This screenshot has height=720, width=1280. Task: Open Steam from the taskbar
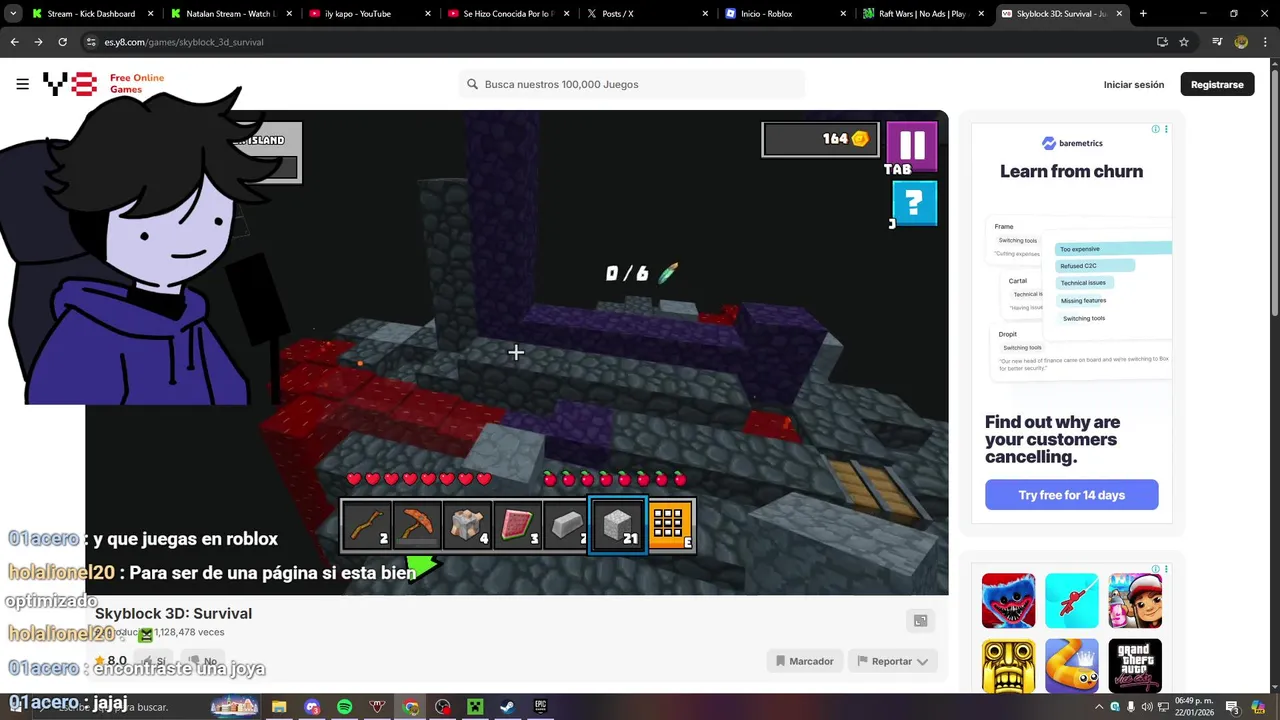(508, 707)
